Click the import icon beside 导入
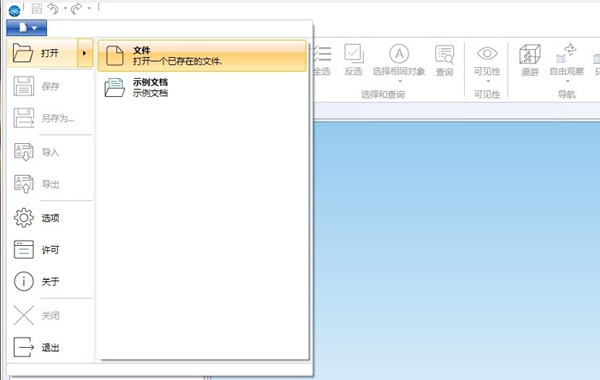Image resolution: width=600 pixels, height=380 pixels. pos(24,152)
